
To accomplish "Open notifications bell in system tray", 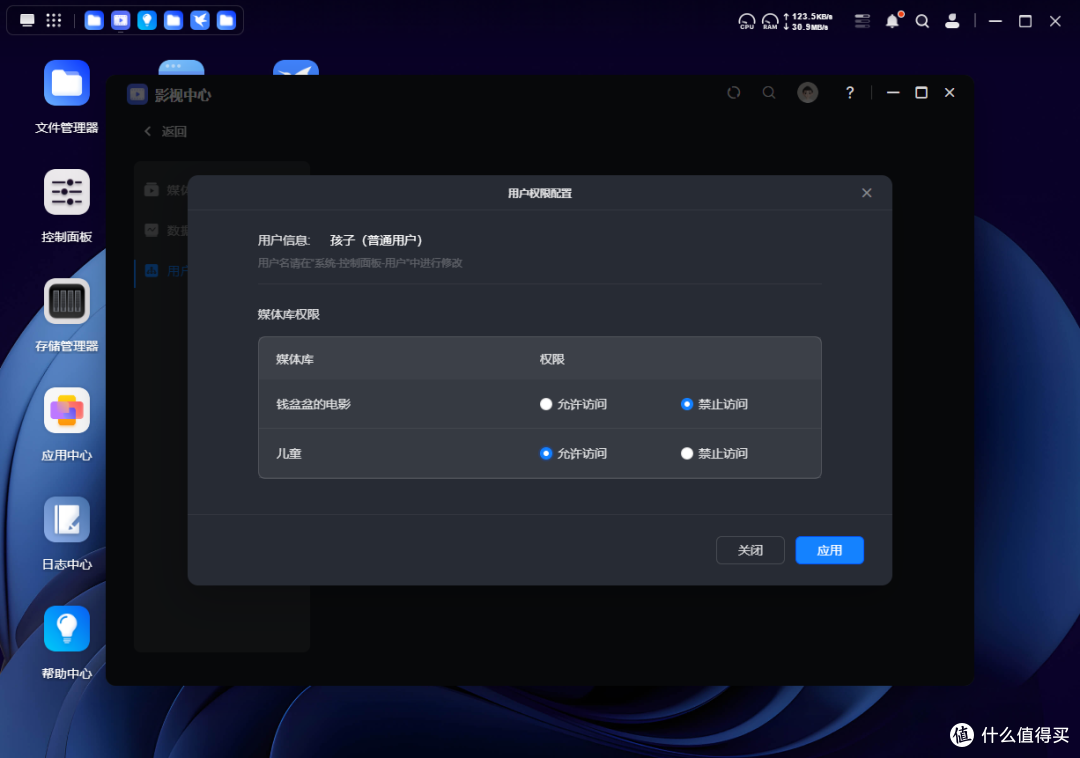I will pyautogui.click(x=893, y=21).
